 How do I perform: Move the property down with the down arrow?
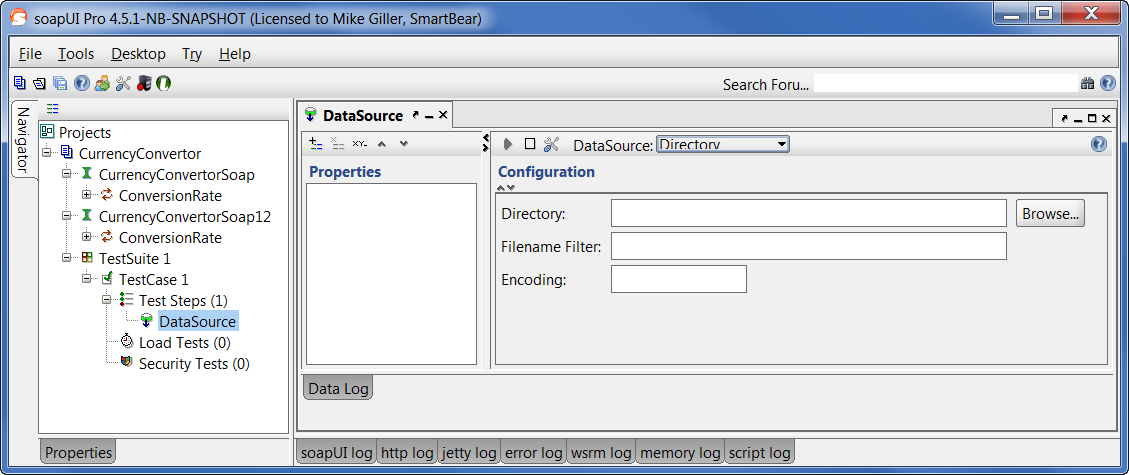(x=403, y=144)
